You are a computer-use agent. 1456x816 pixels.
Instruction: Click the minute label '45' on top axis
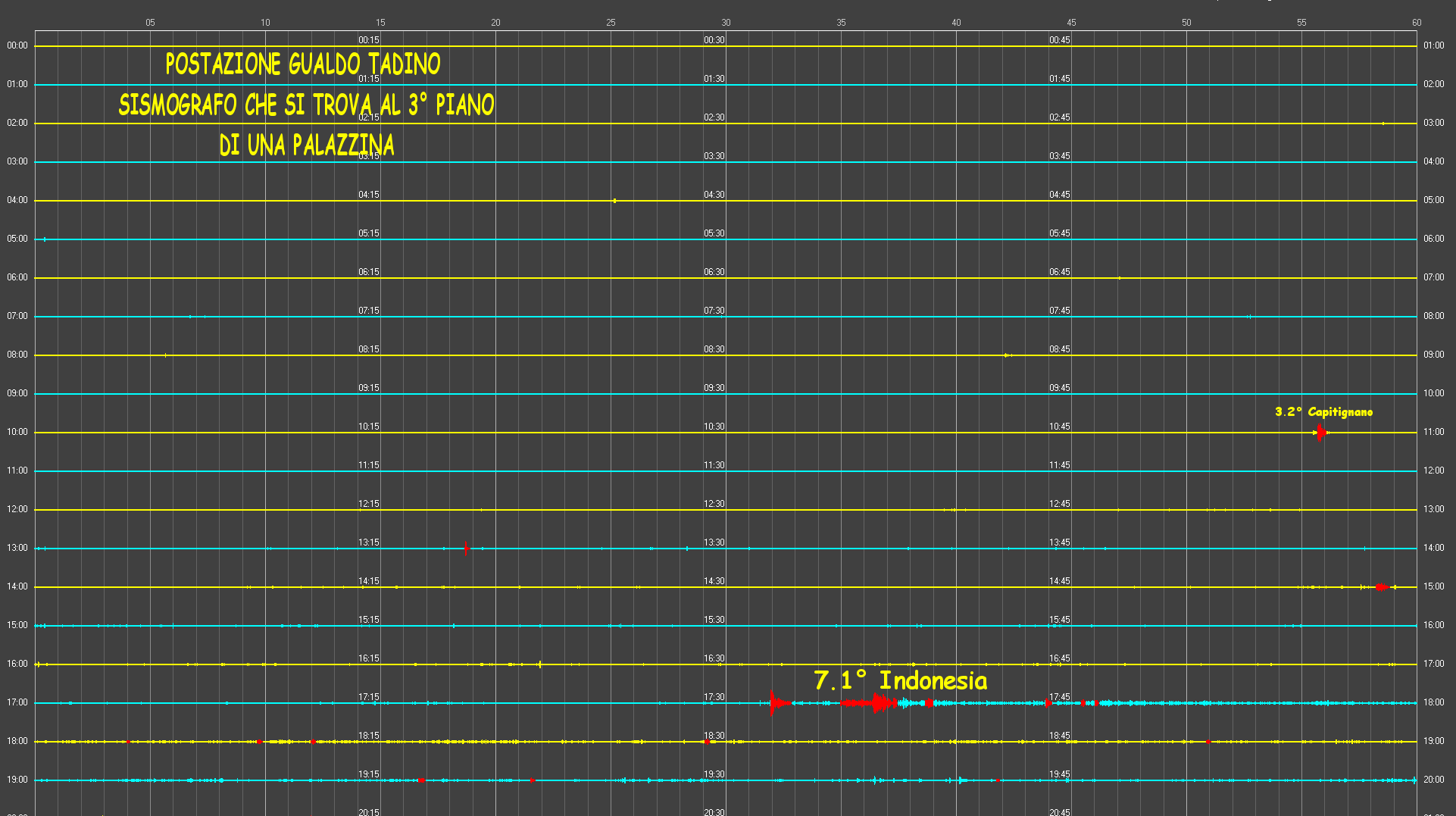click(x=1071, y=22)
